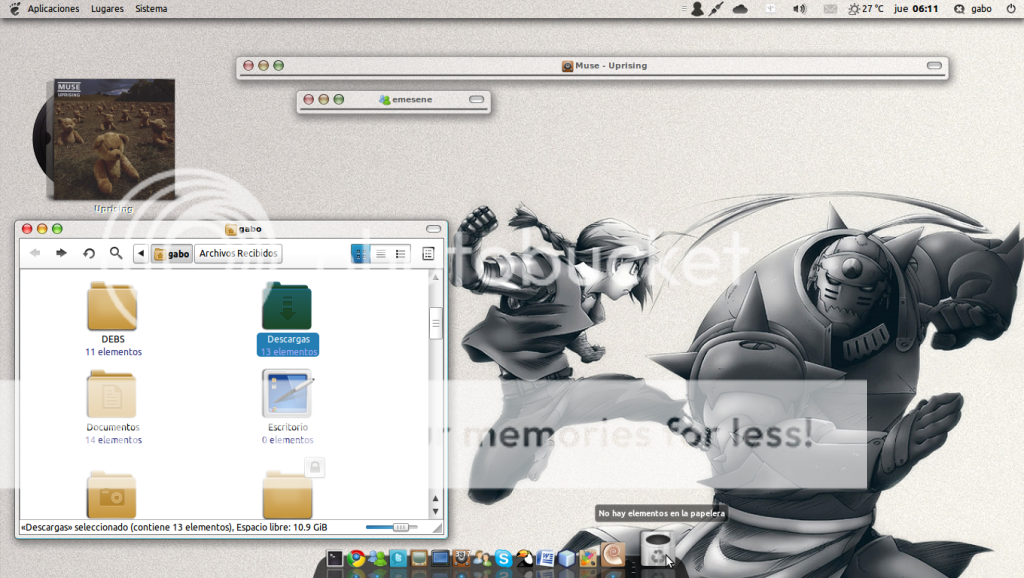Switch to compact view mode

401,254
